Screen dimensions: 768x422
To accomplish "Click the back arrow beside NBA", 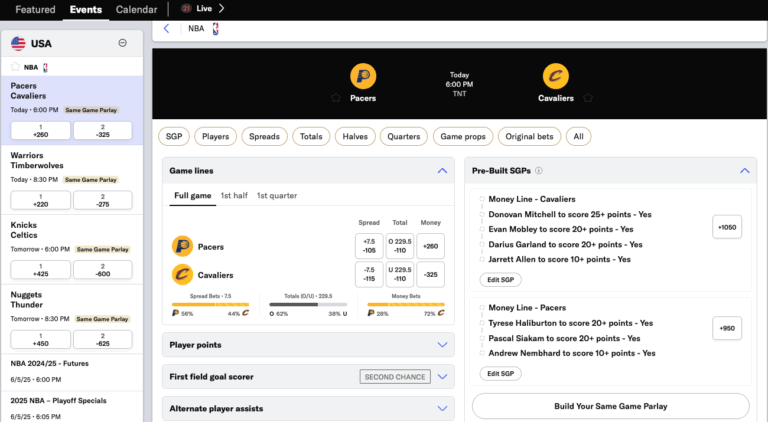I will pos(167,28).
